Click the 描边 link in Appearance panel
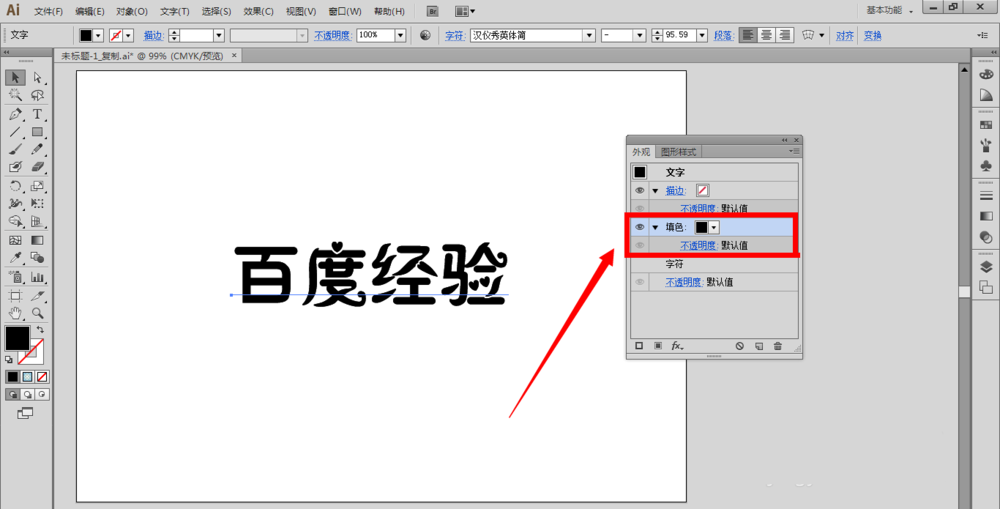This screenshot has height=509, width=1000. (675, 190)
